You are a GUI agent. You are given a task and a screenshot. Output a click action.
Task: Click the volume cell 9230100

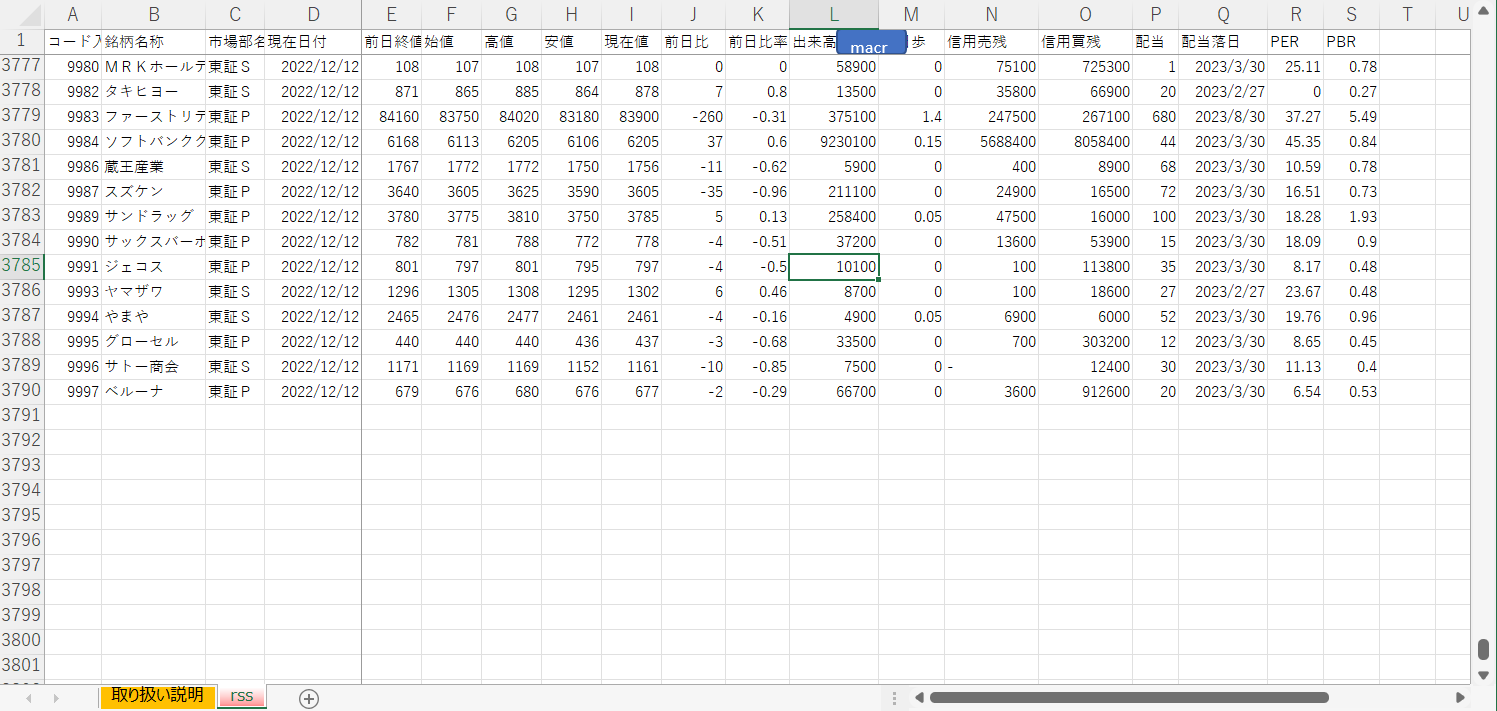(x=834, y=142)
